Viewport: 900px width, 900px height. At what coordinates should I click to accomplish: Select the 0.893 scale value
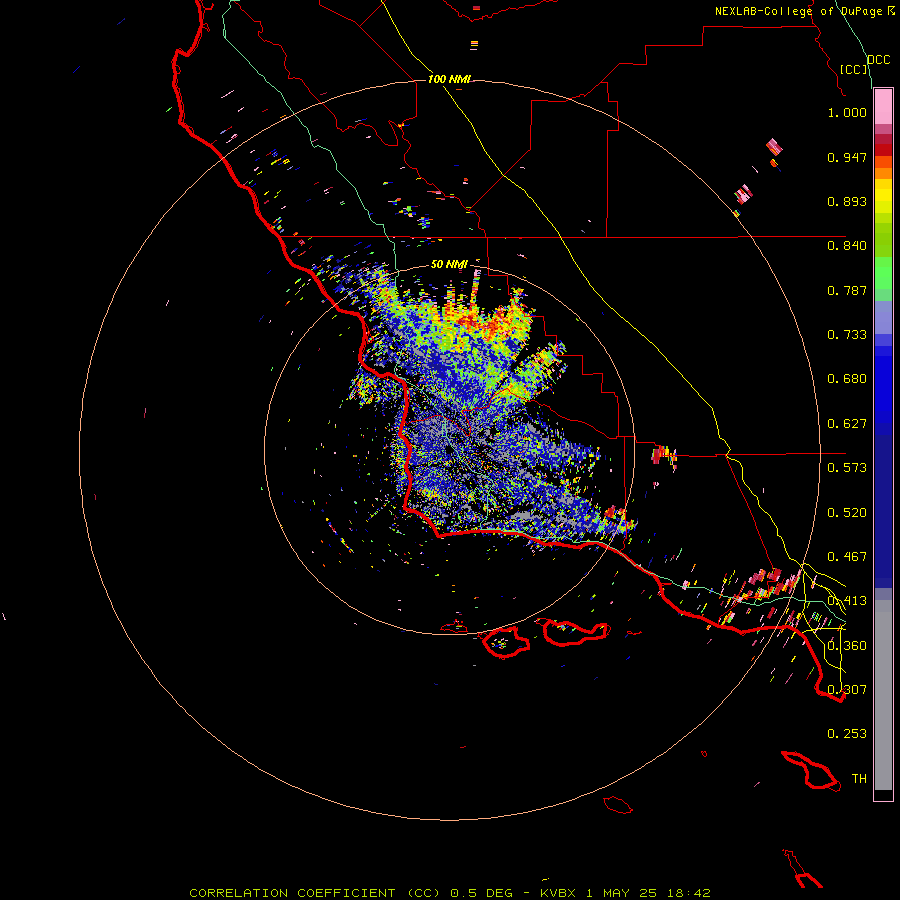pyautogui.click(x=847, y=201)
